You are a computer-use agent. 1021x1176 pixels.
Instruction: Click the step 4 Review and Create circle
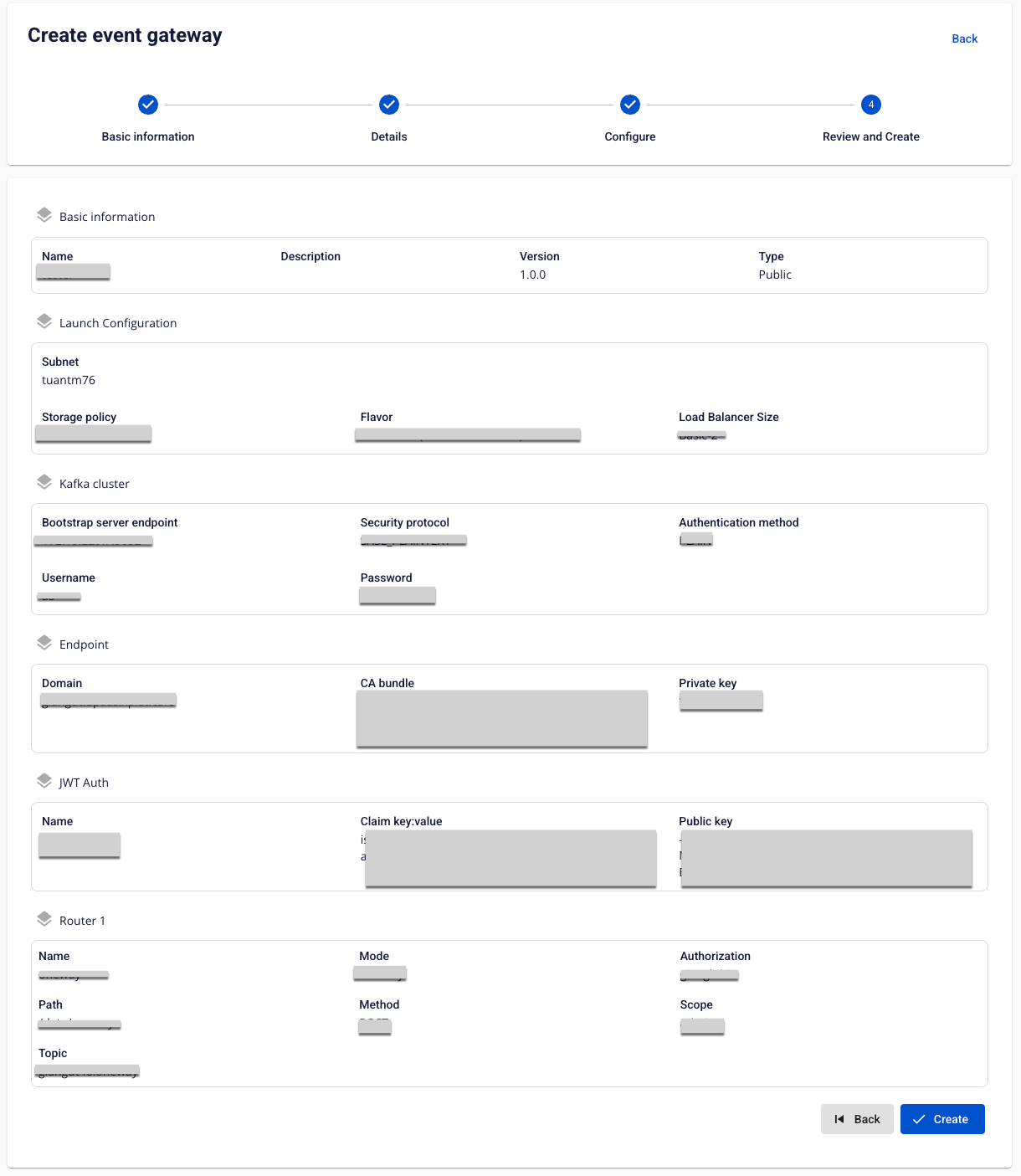(x=871, y=105)
